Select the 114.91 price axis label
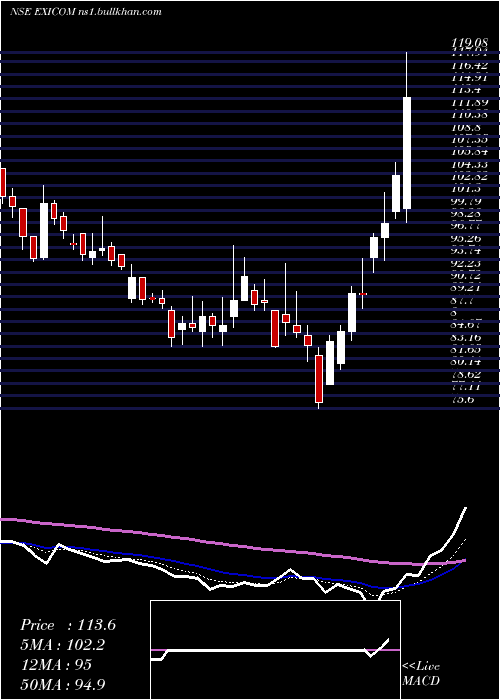 469,77
